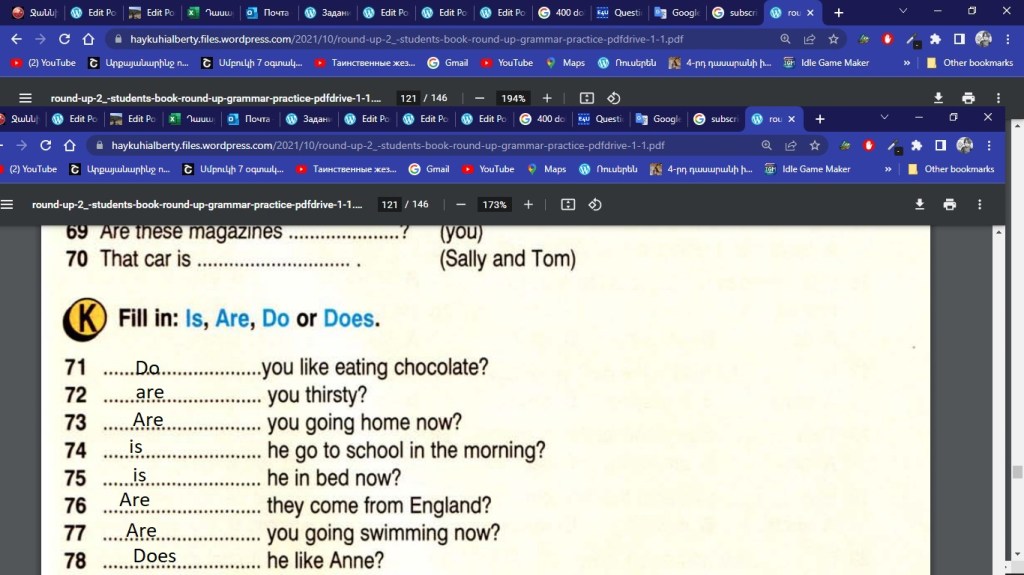Toggle hamburger sidebar in the 194% toolbar
1024x575 pixels.
click(27, 98)
